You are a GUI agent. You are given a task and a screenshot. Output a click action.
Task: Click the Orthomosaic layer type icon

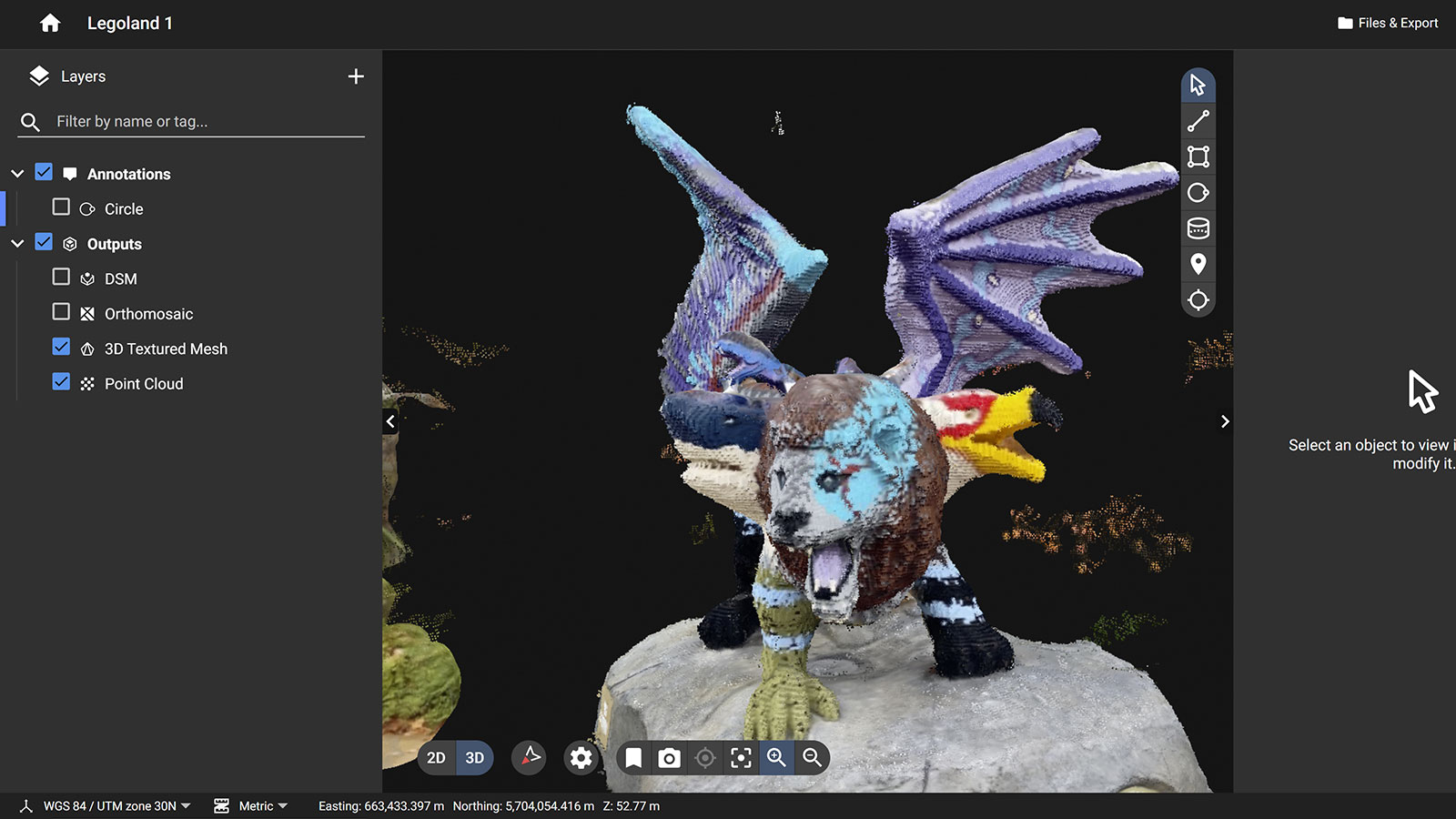87,314
